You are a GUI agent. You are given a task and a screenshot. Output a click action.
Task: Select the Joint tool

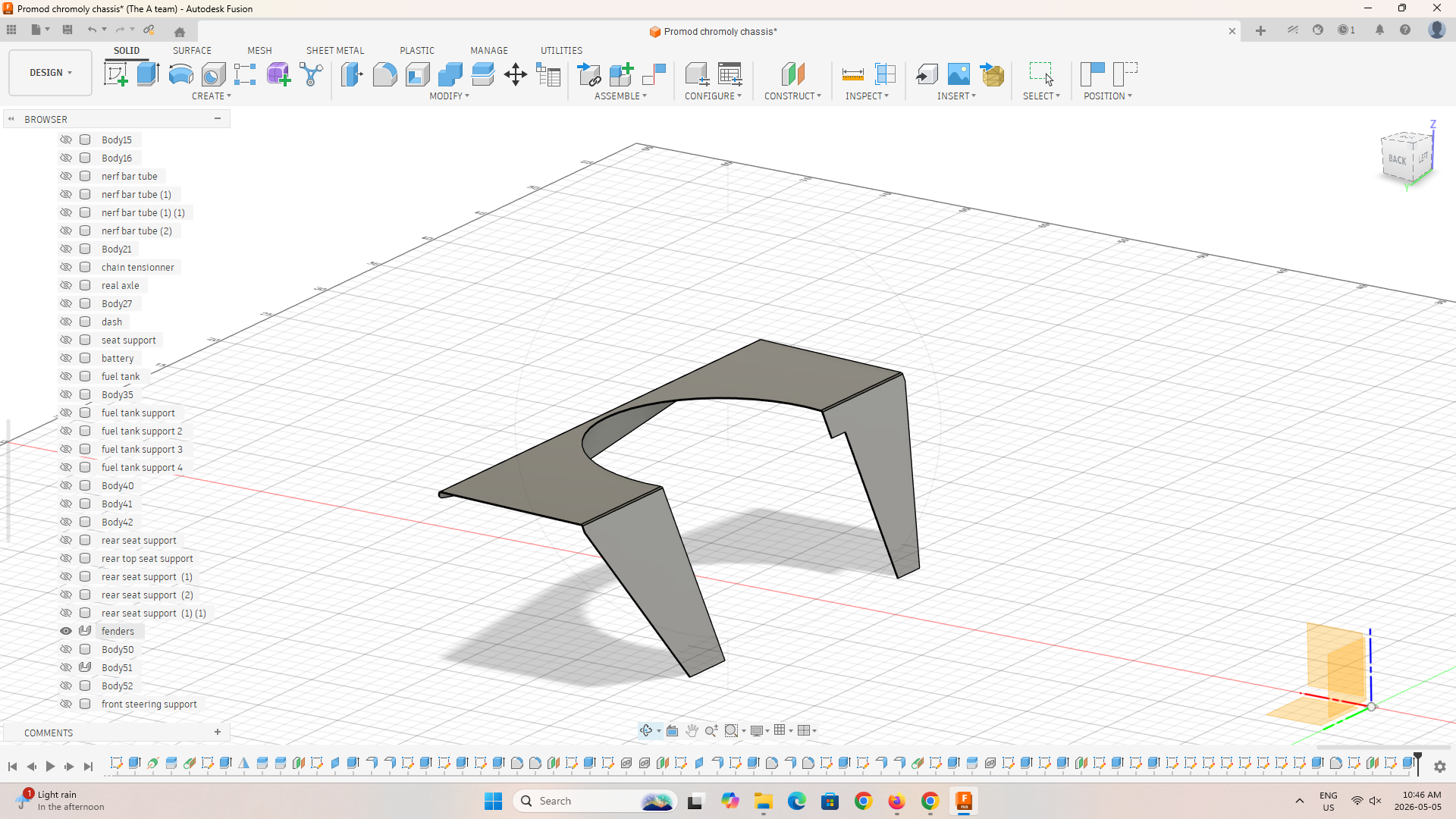(654, 74)
